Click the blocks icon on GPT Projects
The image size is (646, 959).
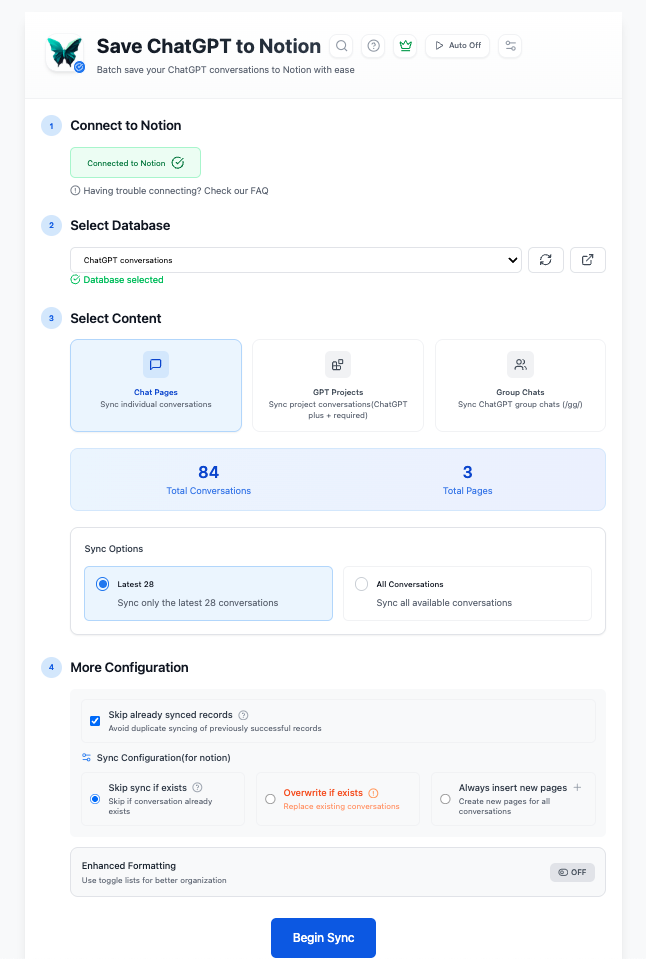tap(338, 365)
